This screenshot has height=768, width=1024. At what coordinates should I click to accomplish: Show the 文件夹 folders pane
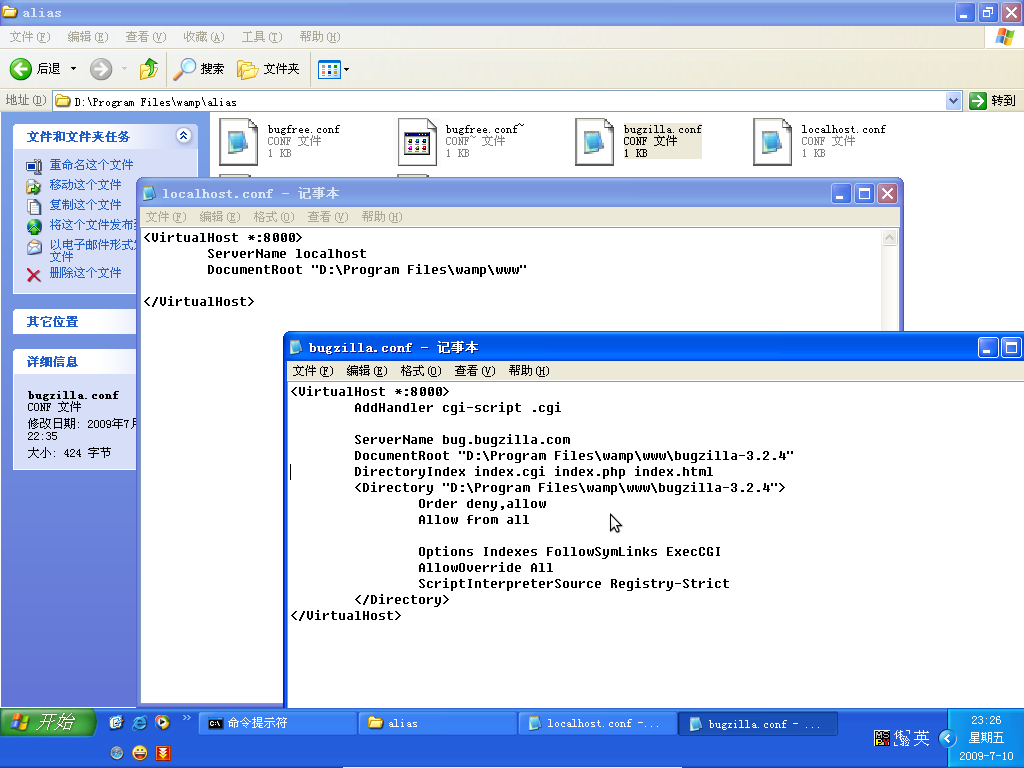268,69
